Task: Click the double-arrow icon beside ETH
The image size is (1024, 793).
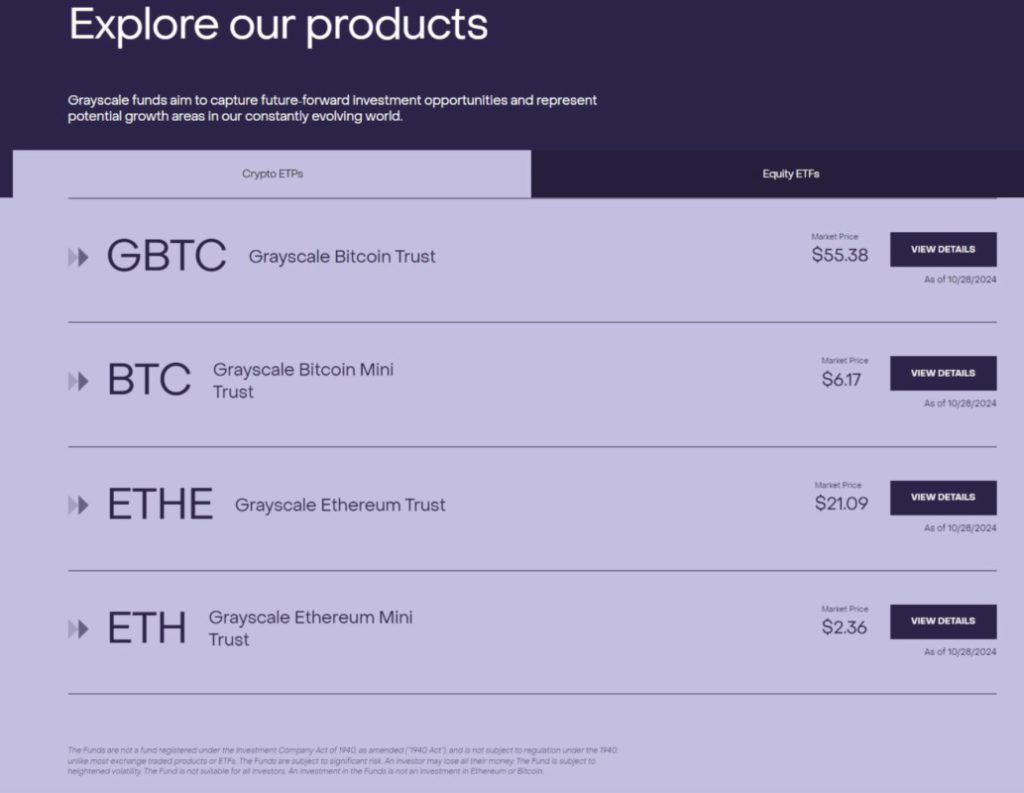Action: pos(78,629)
